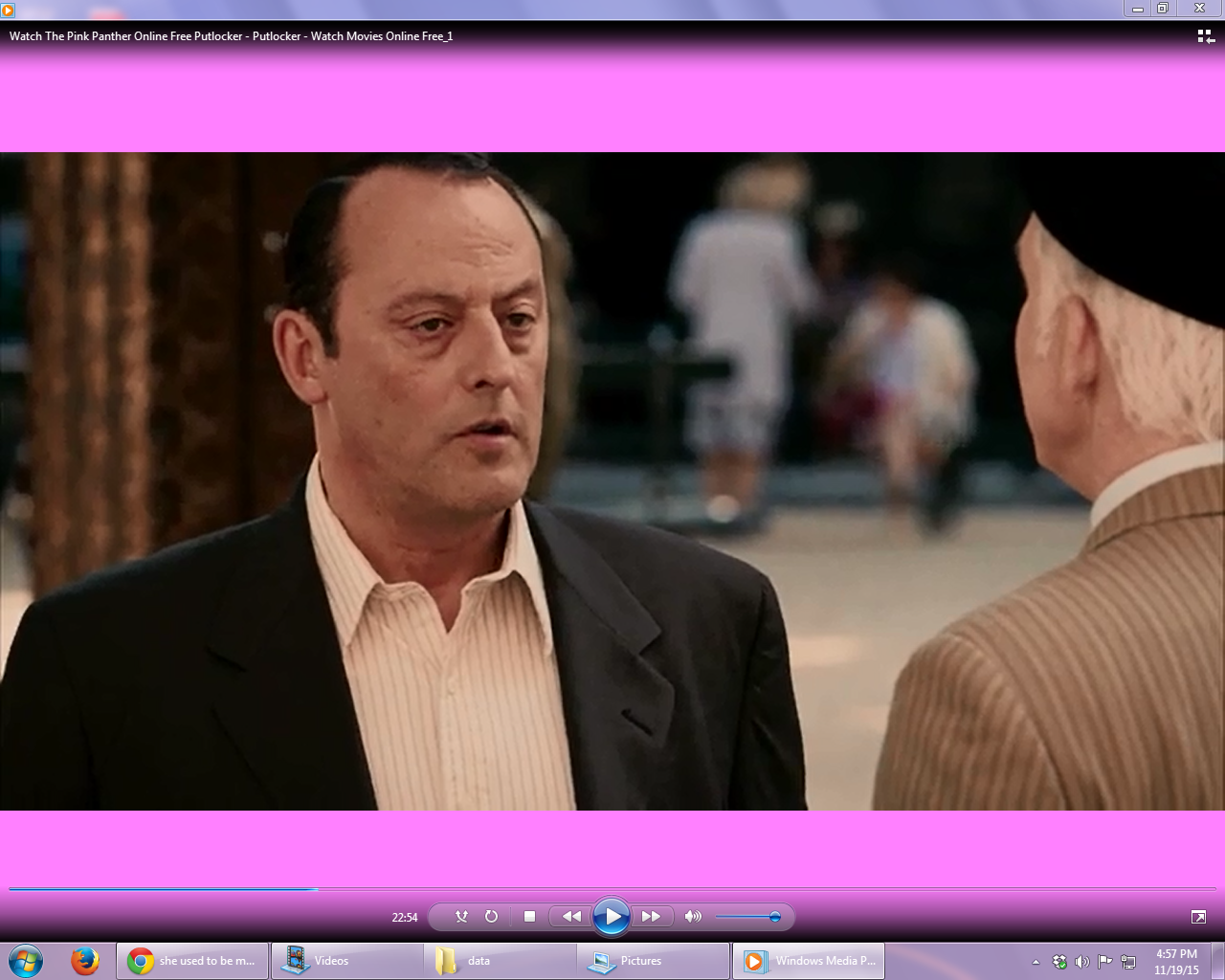Screen dimensions: 1225x980
Task: Stop the video playback
Action: [529, 917]
